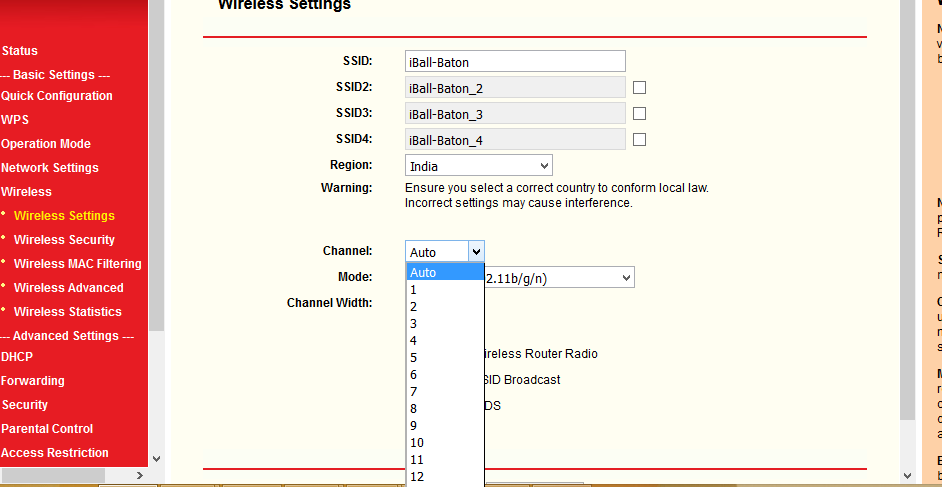Screen dimensions: 942x487
Task: Open the Region dropdown showing India
Action: [478, 166]
